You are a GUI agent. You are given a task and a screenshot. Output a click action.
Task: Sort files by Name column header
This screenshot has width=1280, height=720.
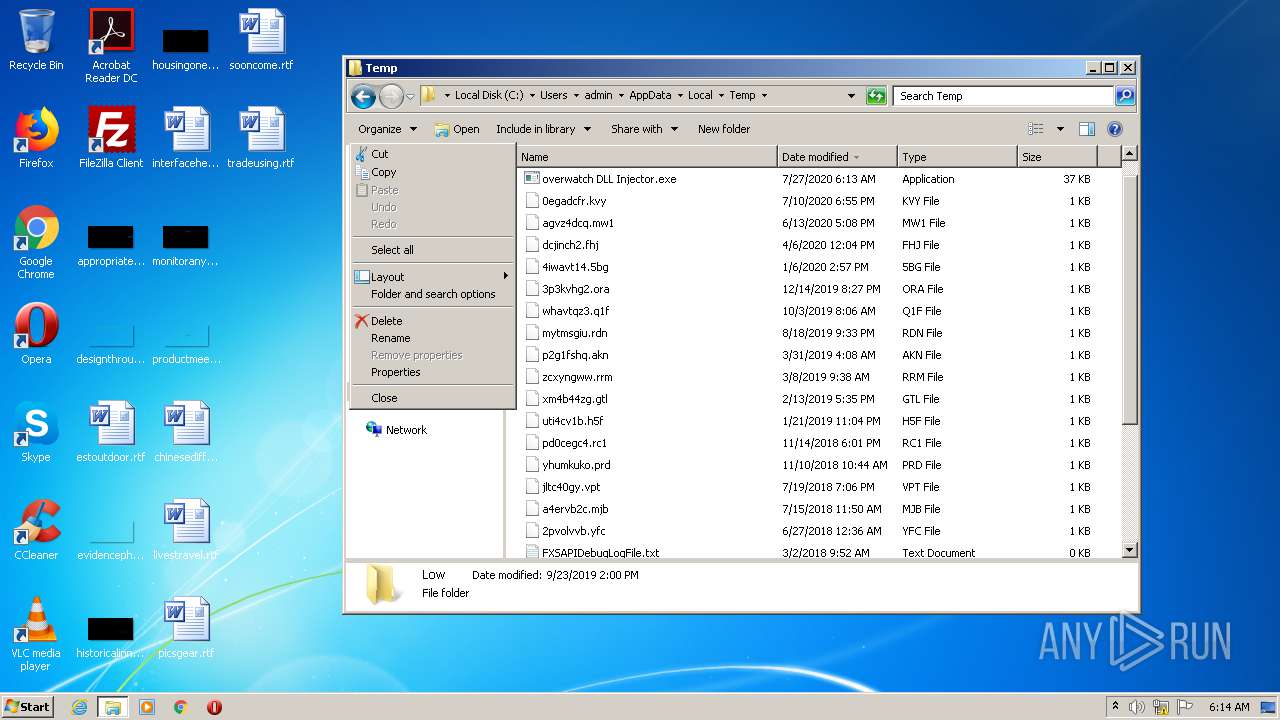point(647,157)
